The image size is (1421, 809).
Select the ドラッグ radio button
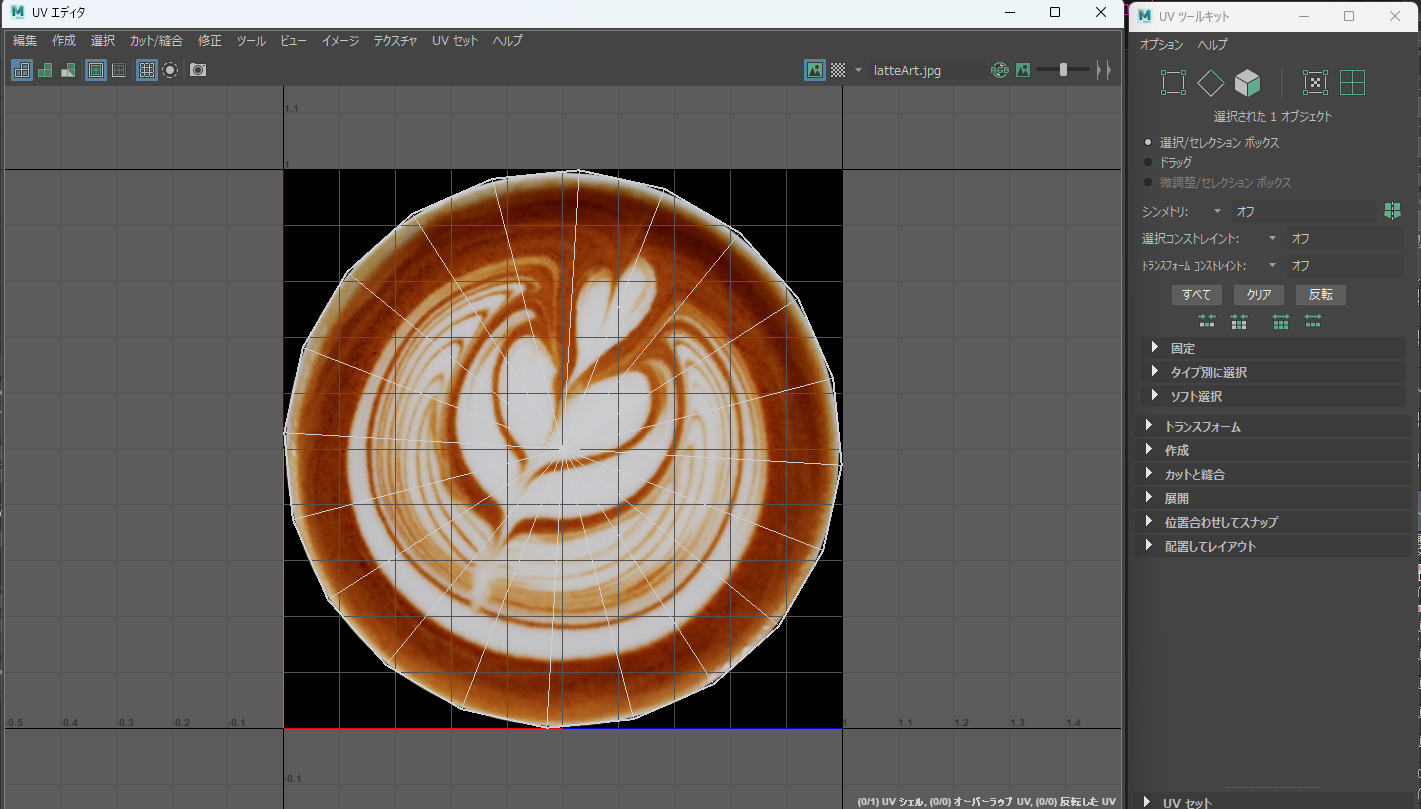[1148, 162]
